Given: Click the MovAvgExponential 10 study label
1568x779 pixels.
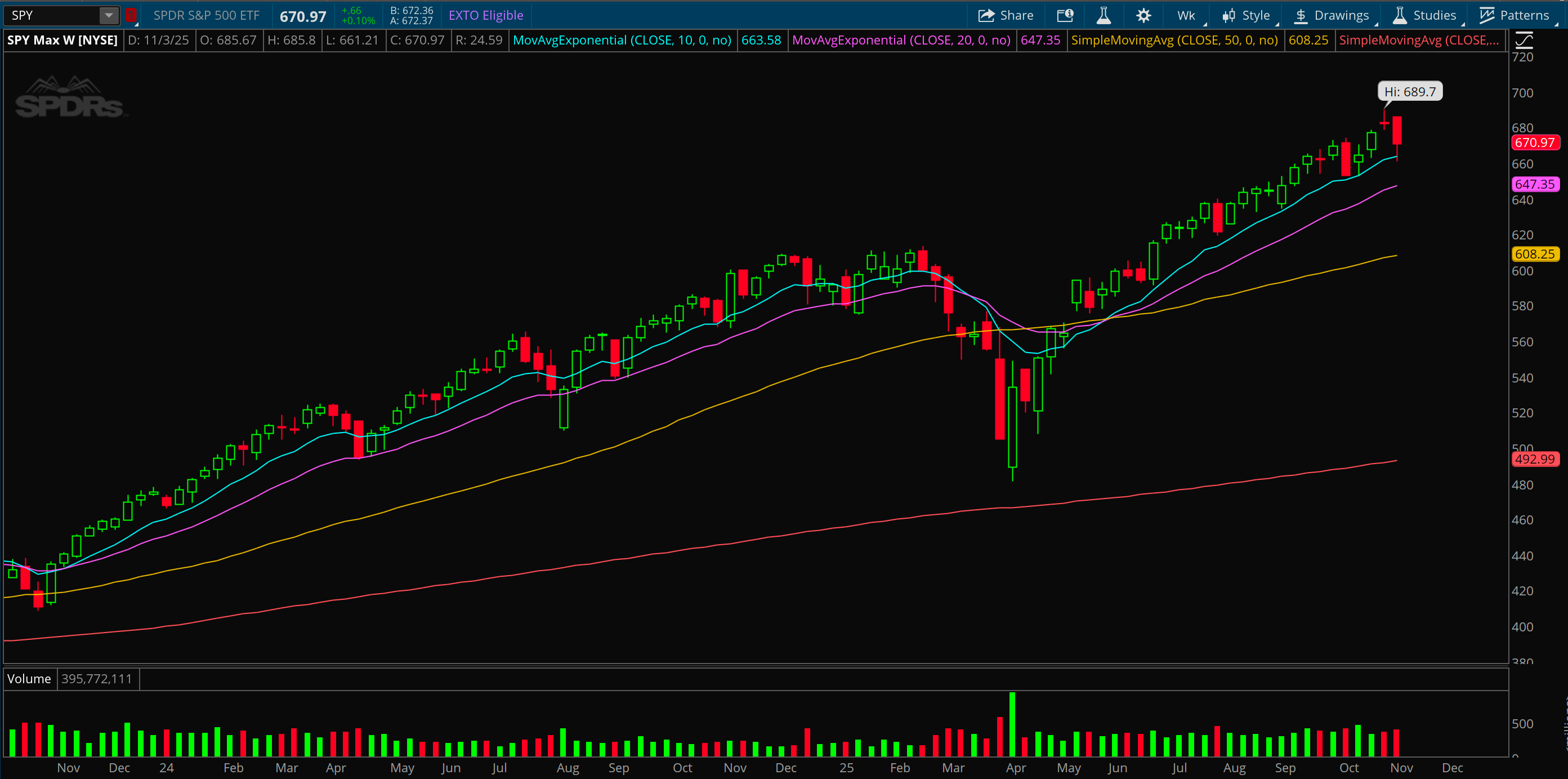Looking at the screenshot, I should (x=622, y=40).
